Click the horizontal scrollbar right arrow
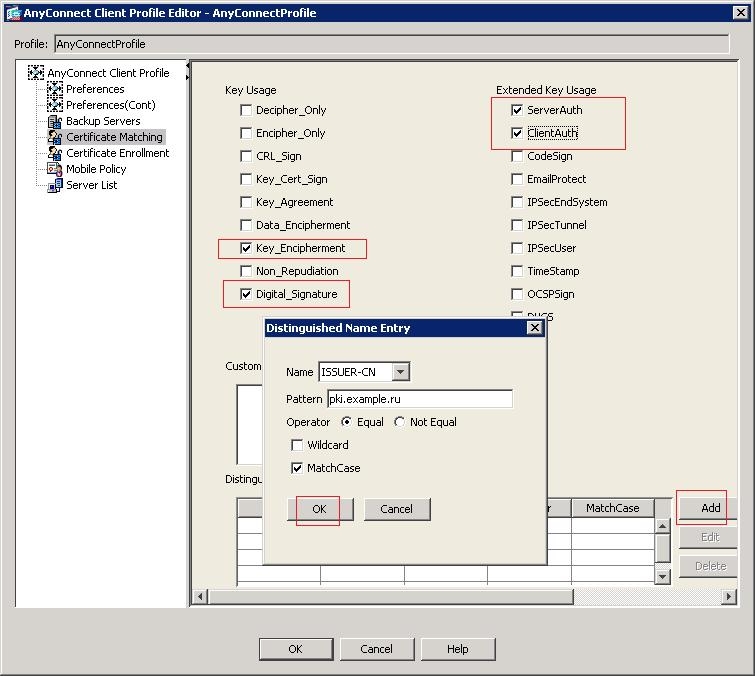755x676 pixels. click(x=729, y=597)
